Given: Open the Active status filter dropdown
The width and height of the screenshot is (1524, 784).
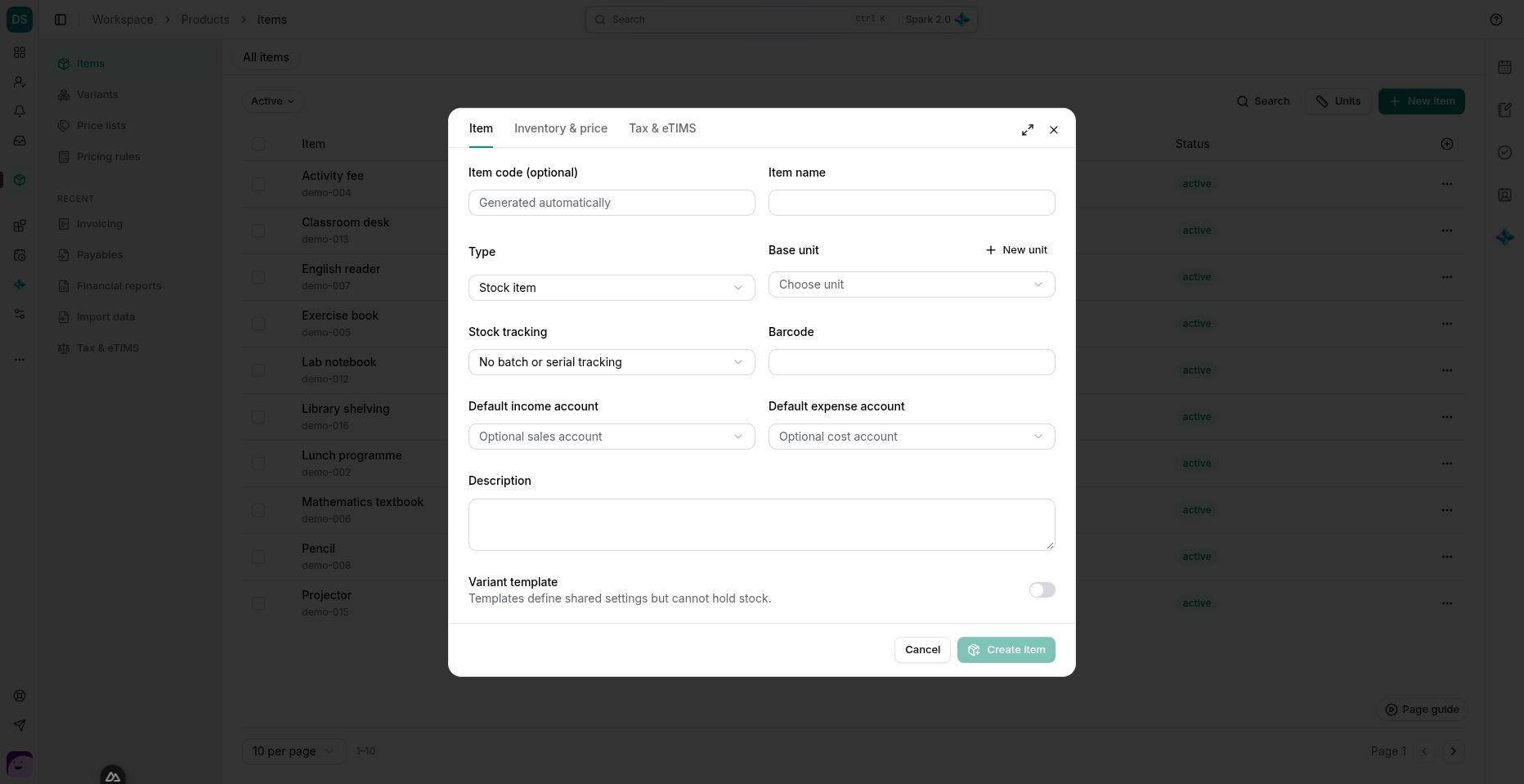Looking at the screenshot, I should tap(272, 101).
